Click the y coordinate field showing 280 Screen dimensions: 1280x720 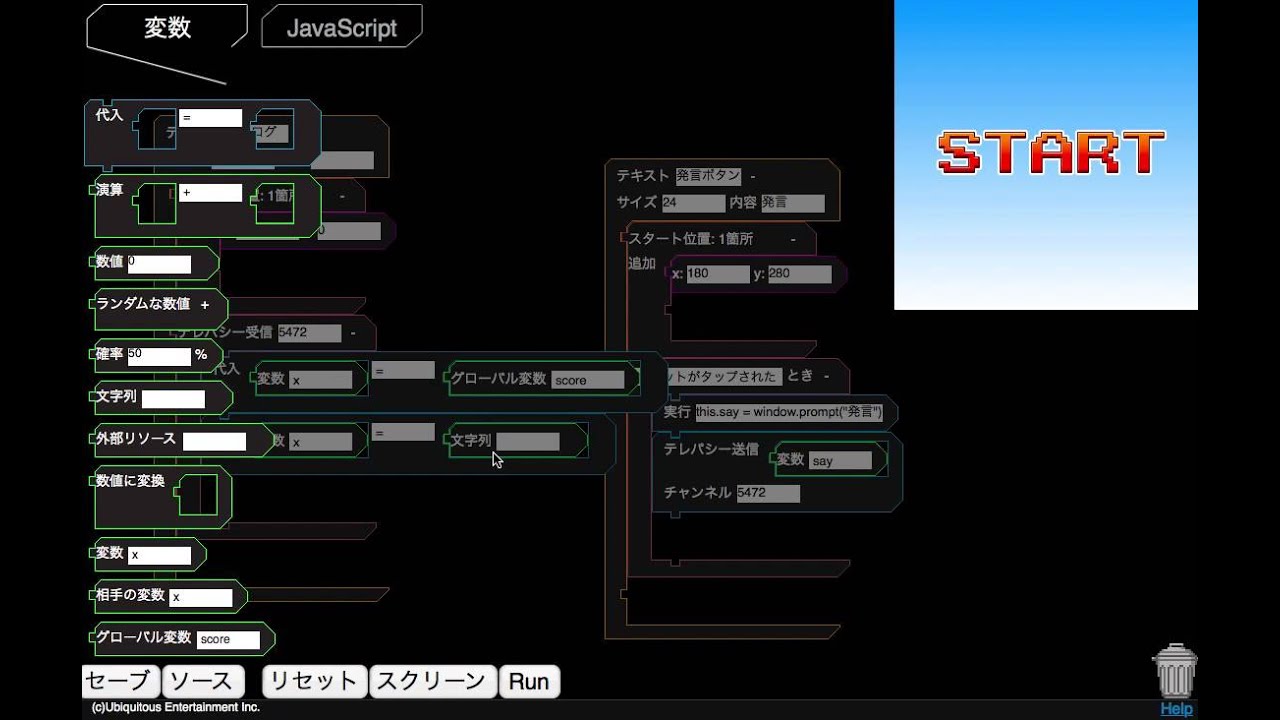[x=798, y=274]
